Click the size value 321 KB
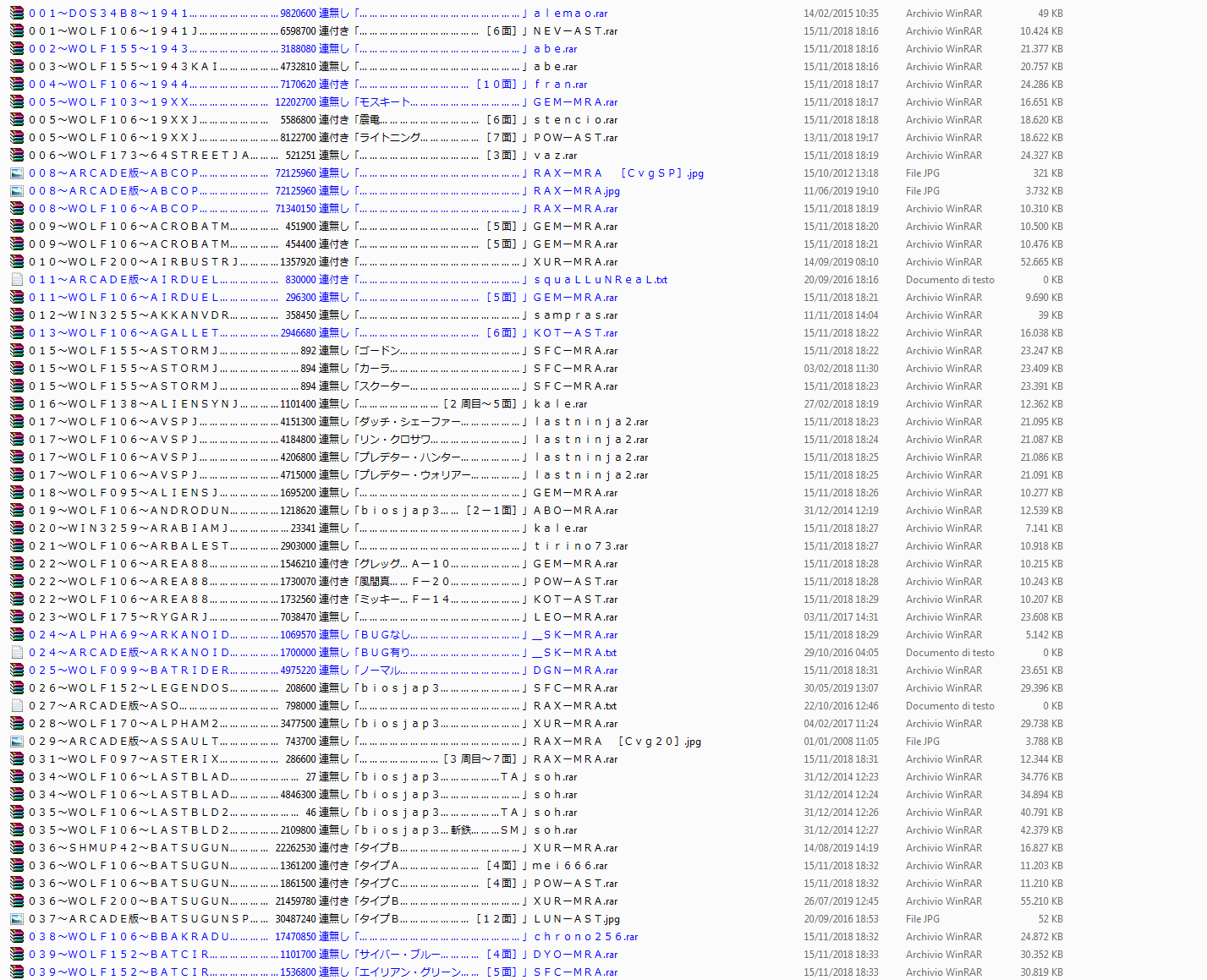The width and height of the screenshot is (1207, 980). coord(1048,173)
